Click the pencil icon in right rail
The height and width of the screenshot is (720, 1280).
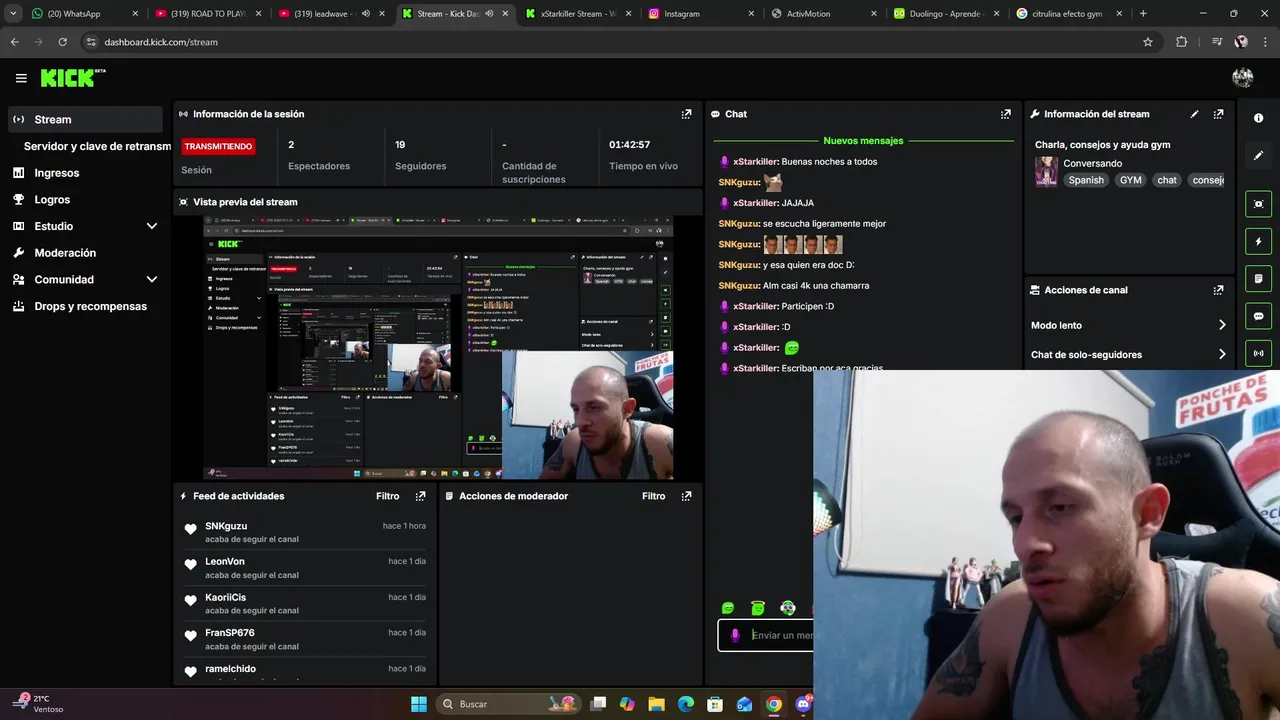coord(1258,156)
